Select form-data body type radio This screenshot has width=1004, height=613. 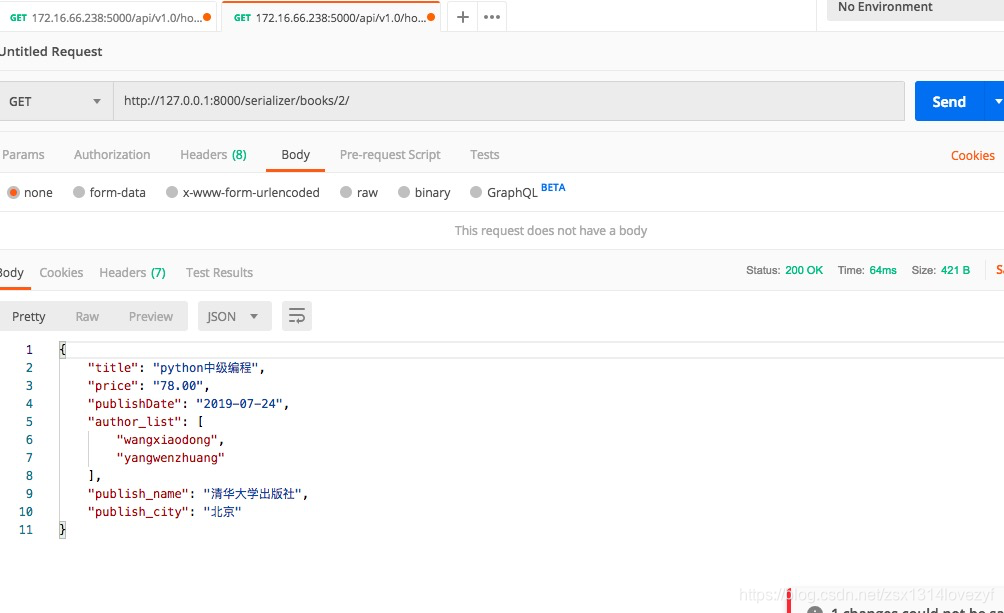[79, 192]
